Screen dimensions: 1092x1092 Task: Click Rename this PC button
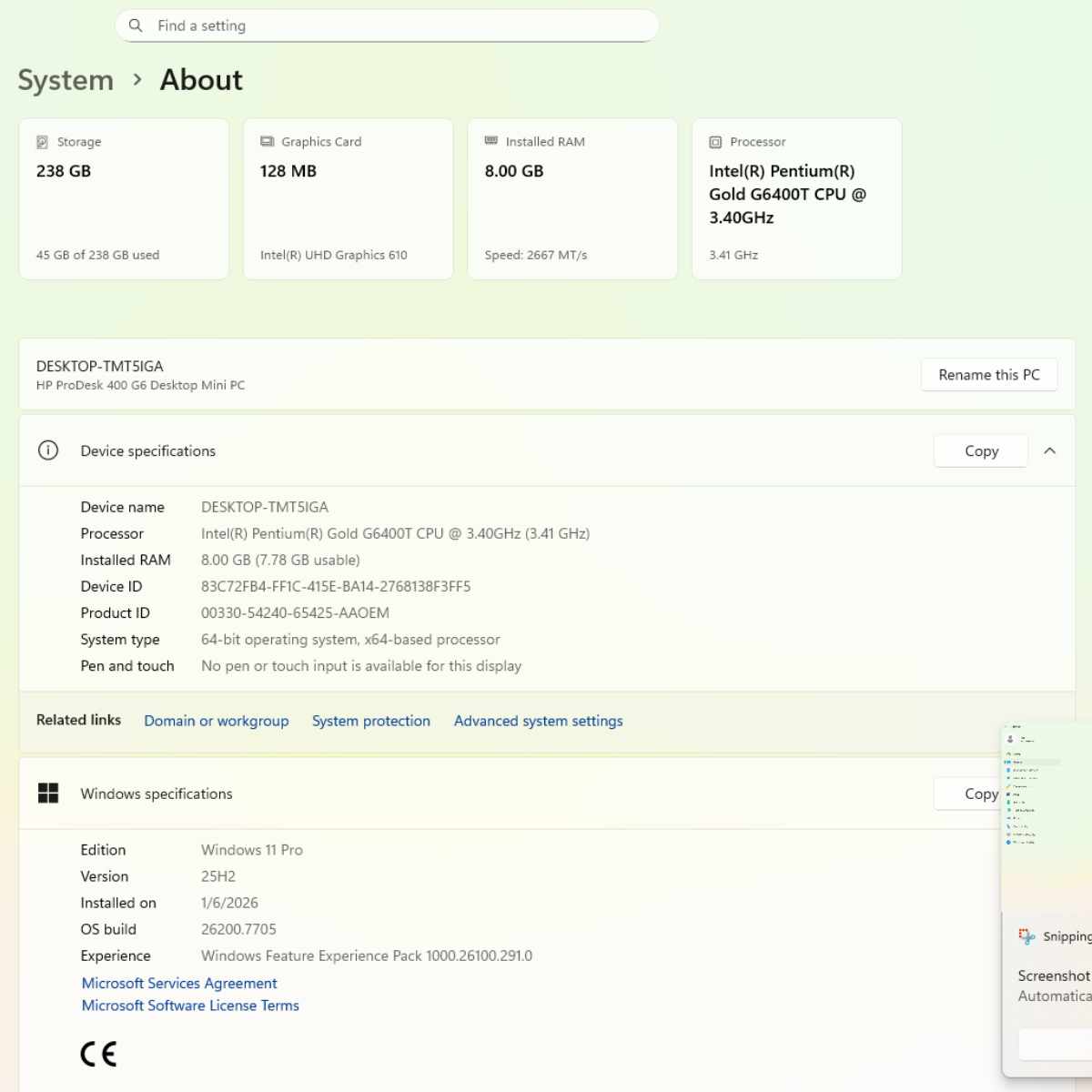(x=989, y=375)
